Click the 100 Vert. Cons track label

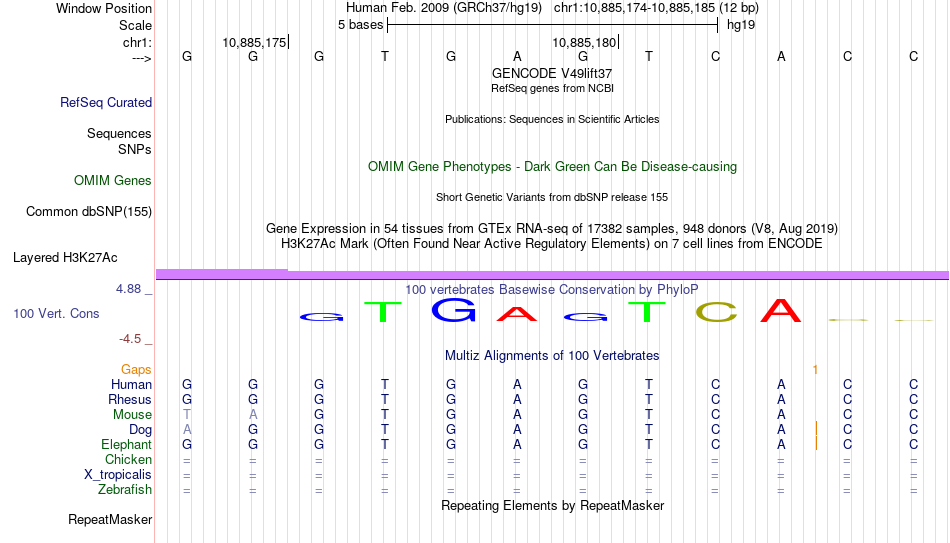click(x=56, y=313)
